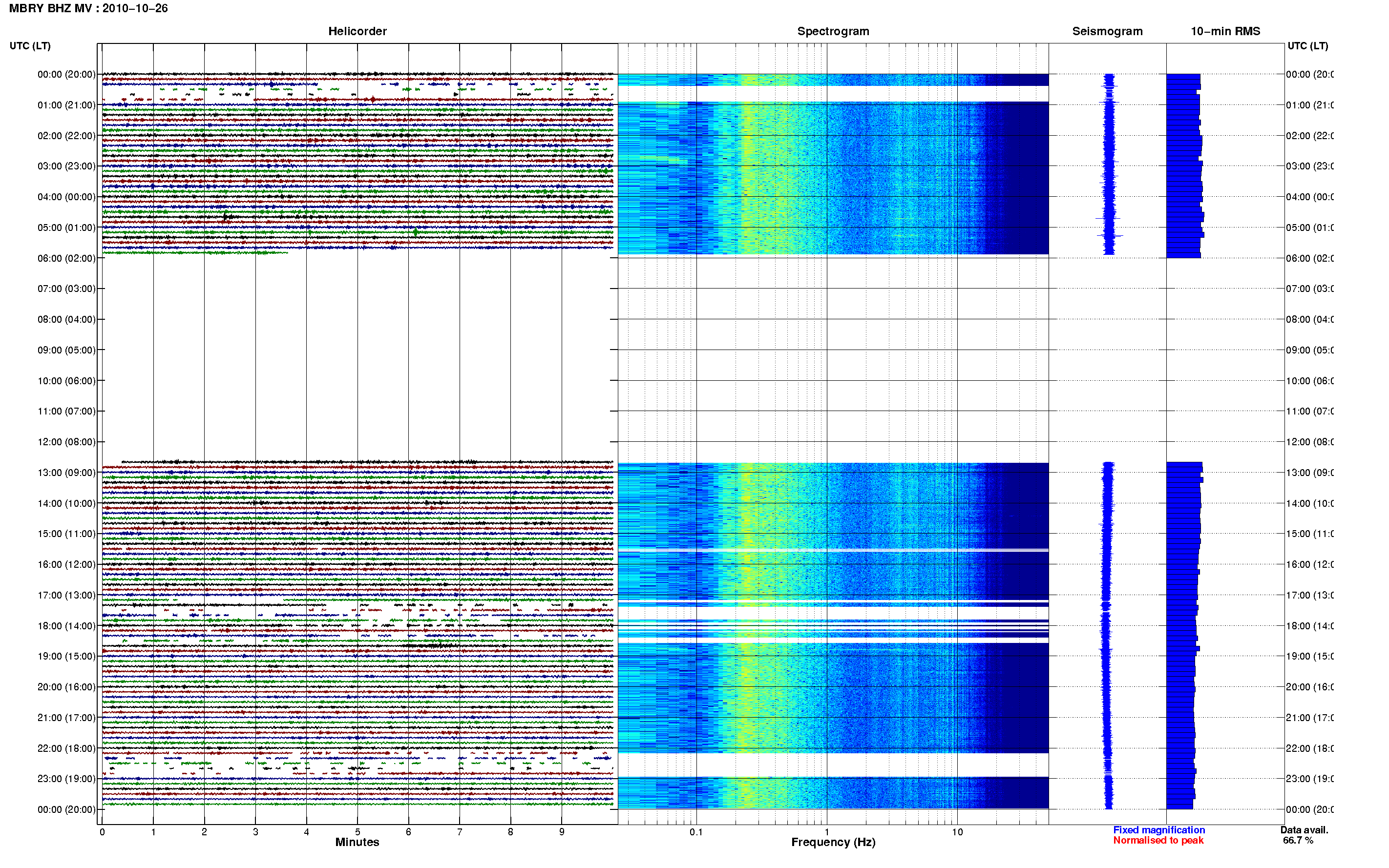Screen dimensions: 1389x868
Task: Click the '10-min RMS' panel heading
Action: pyautogui.click(x=1225, y=32)
